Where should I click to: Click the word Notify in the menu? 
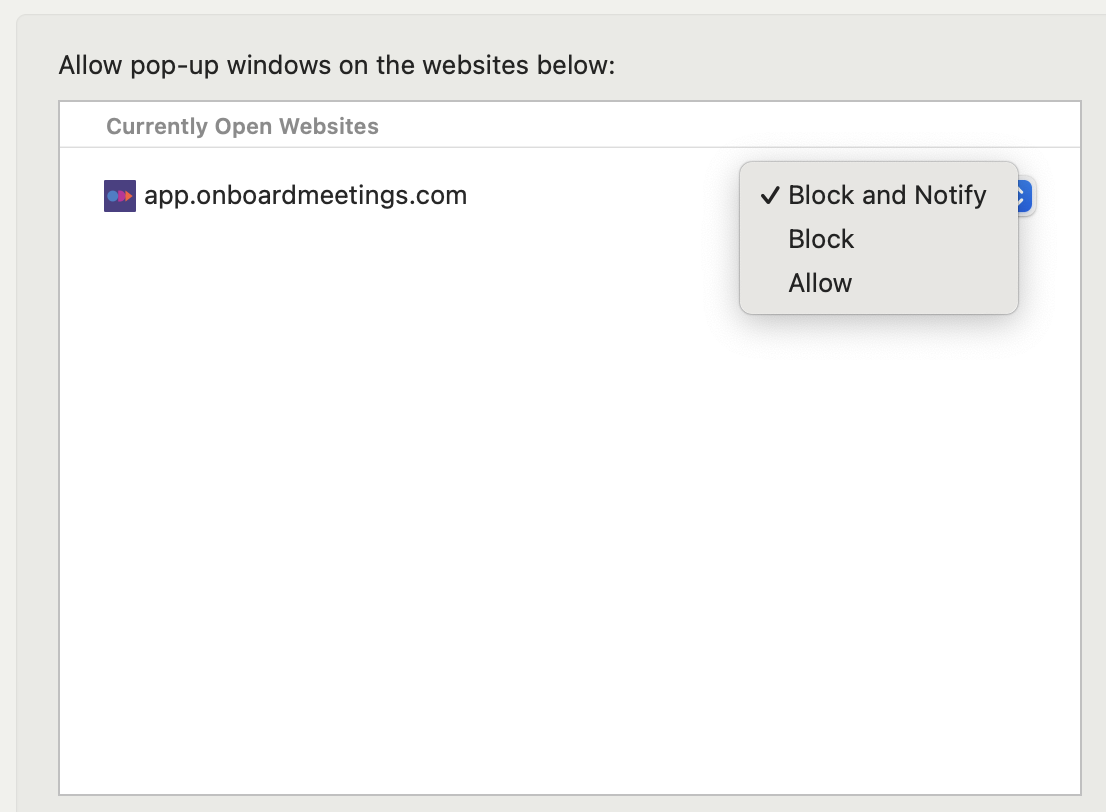click(949, 195)
